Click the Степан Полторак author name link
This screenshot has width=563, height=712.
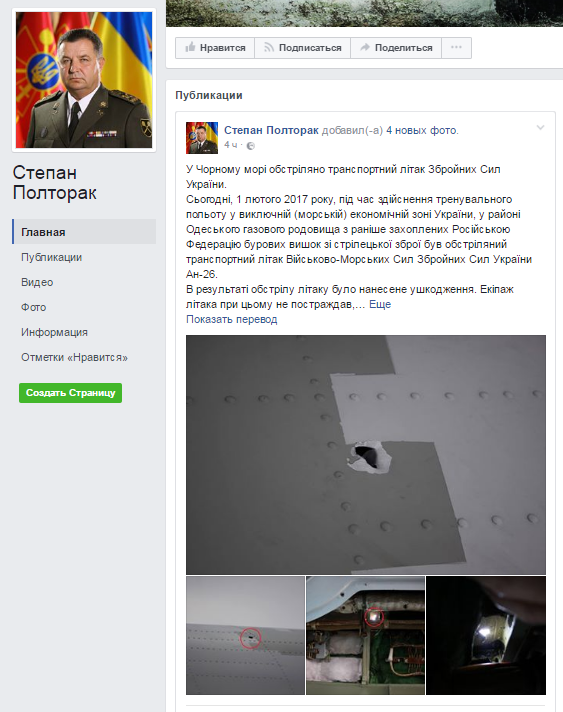271,130
